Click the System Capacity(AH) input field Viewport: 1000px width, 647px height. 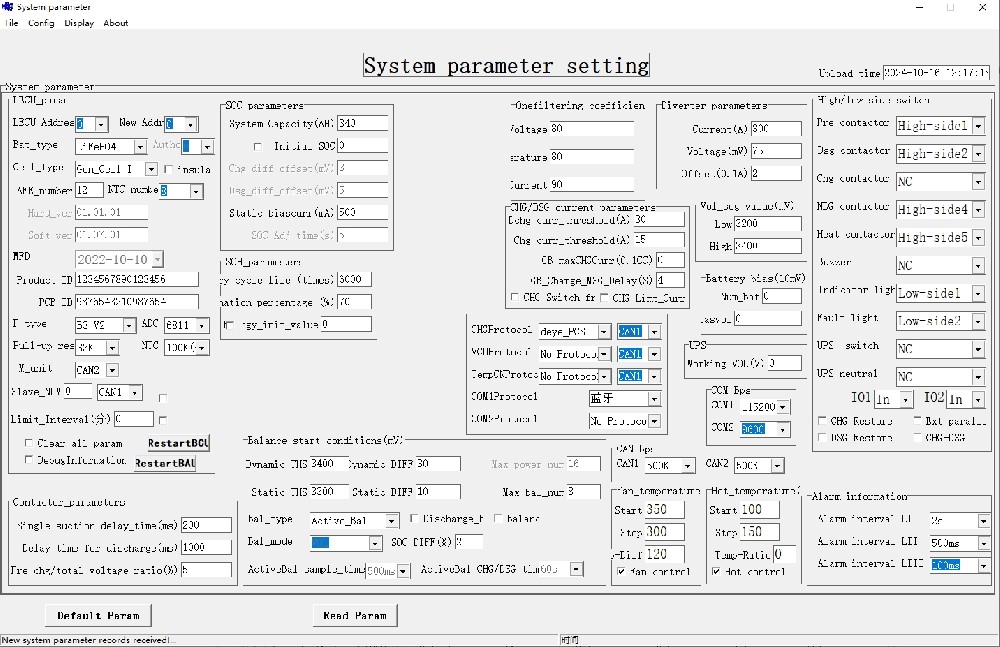[x=362, y=123]
